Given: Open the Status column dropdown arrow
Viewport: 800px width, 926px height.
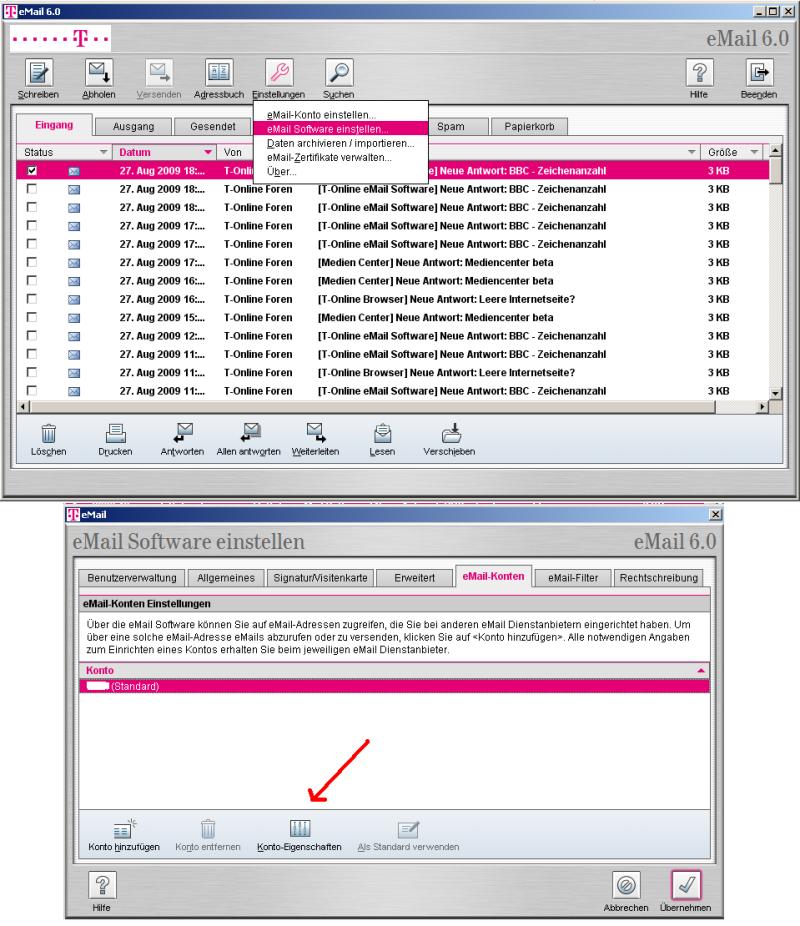Looking at the screenshot, I should [103, 152].
